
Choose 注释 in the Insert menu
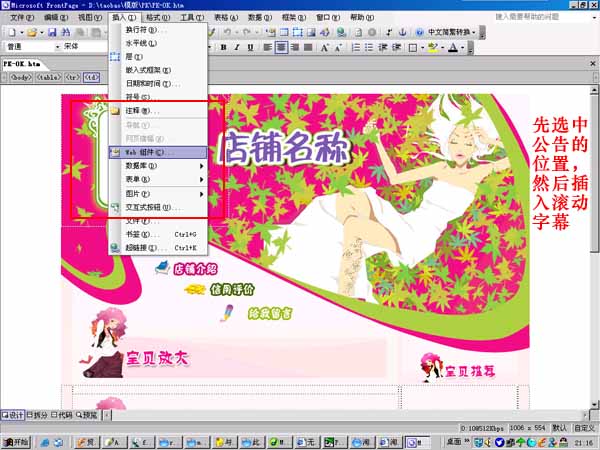(x=158, y=111)
